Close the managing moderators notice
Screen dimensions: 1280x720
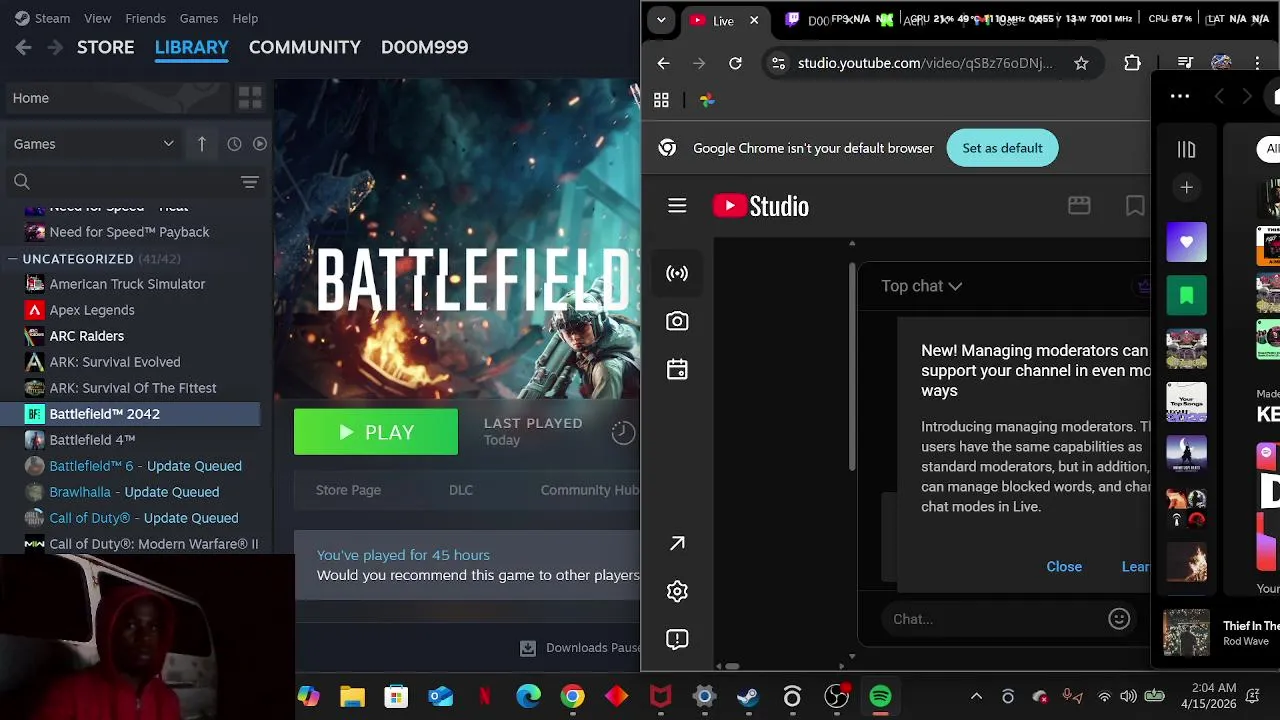1064,567
